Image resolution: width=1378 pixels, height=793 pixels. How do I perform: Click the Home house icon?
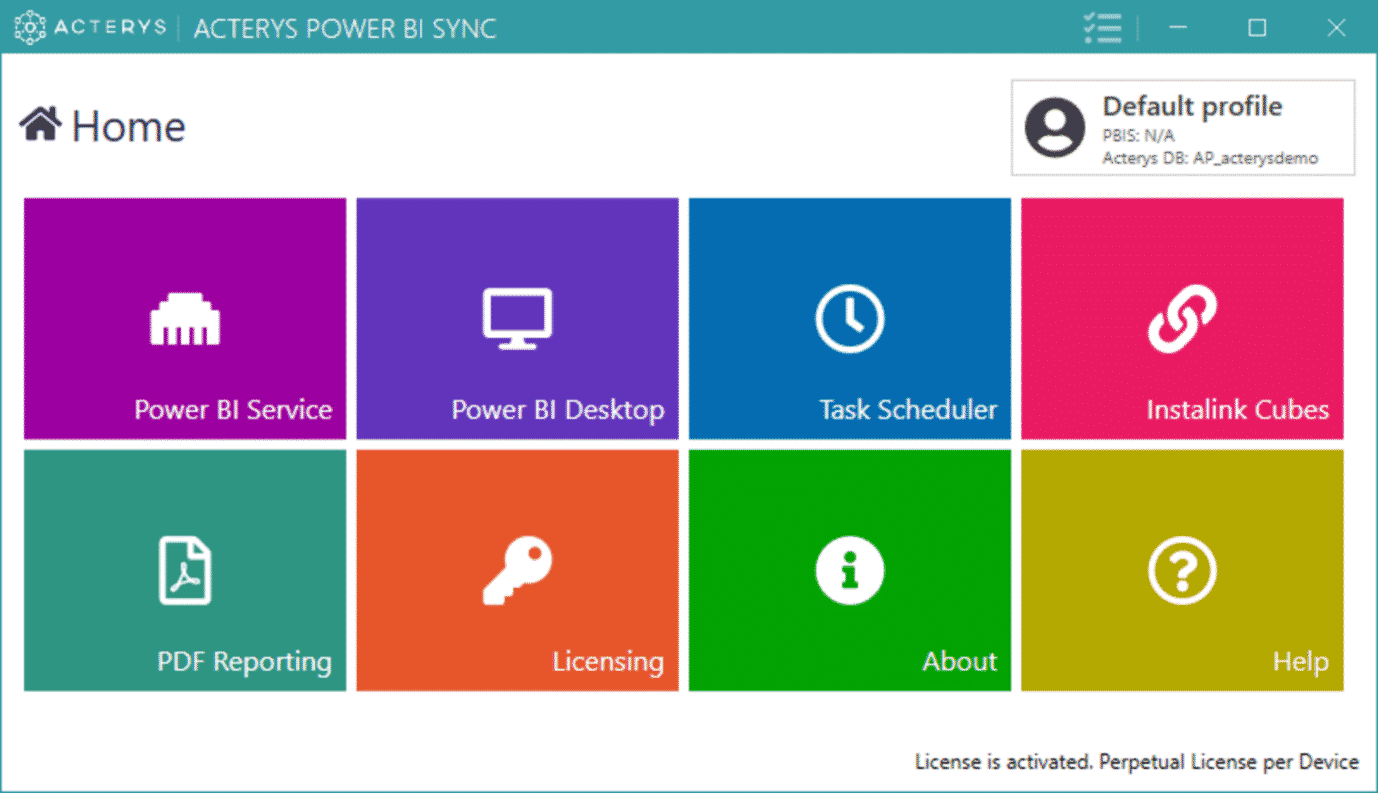(x=41, y=124)
